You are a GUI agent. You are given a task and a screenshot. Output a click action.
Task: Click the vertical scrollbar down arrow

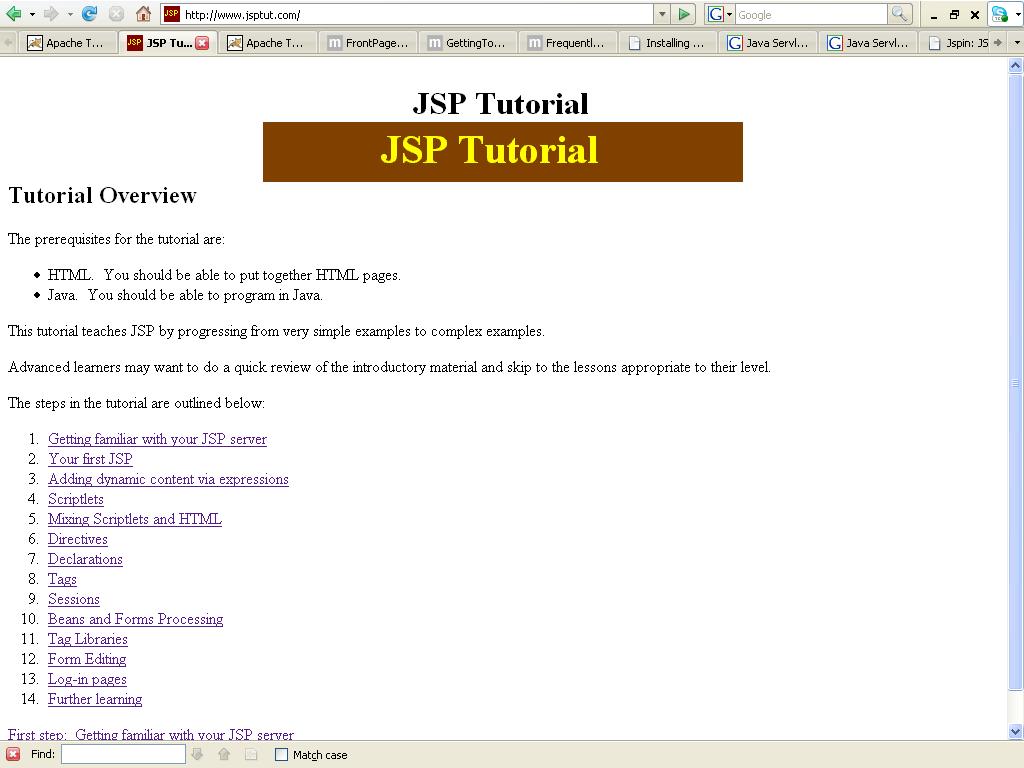click(x=1016, y=731)
